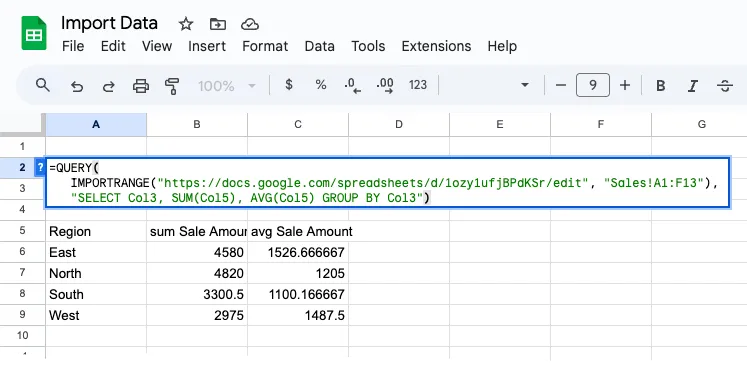Click the move to folder icon
Viewport: 747px width, 387px height.
coord(218,24)
